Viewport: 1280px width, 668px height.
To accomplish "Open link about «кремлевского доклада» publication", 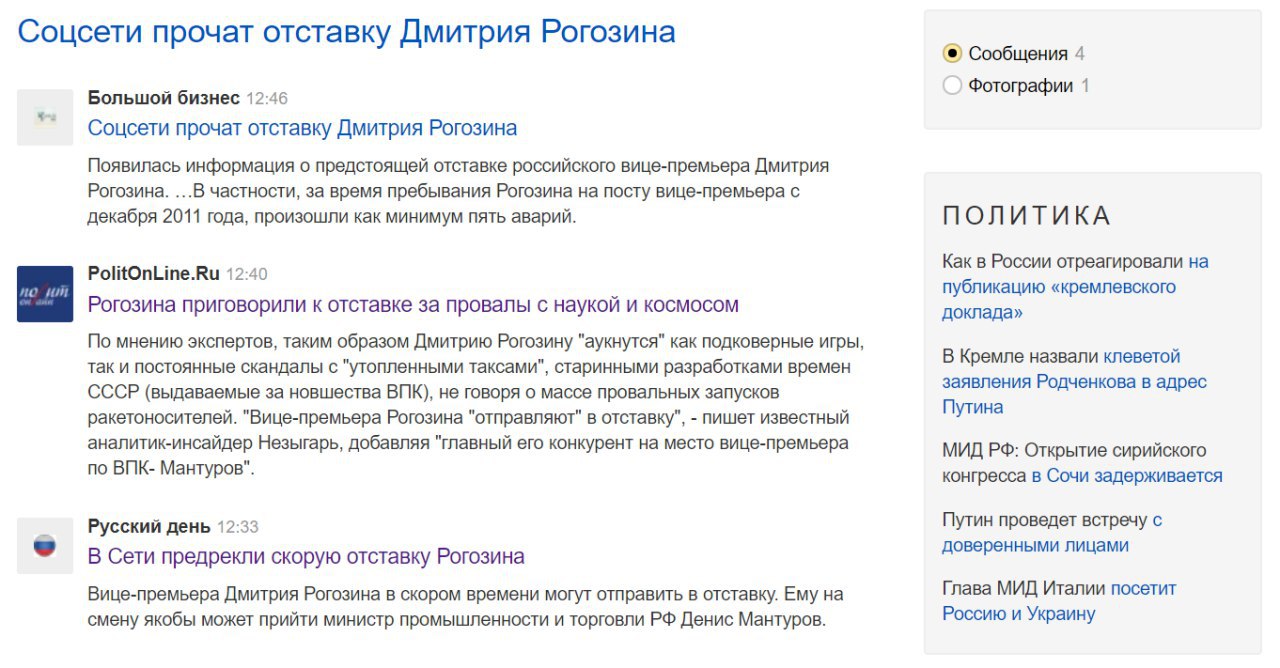I will pos(1059,287).
